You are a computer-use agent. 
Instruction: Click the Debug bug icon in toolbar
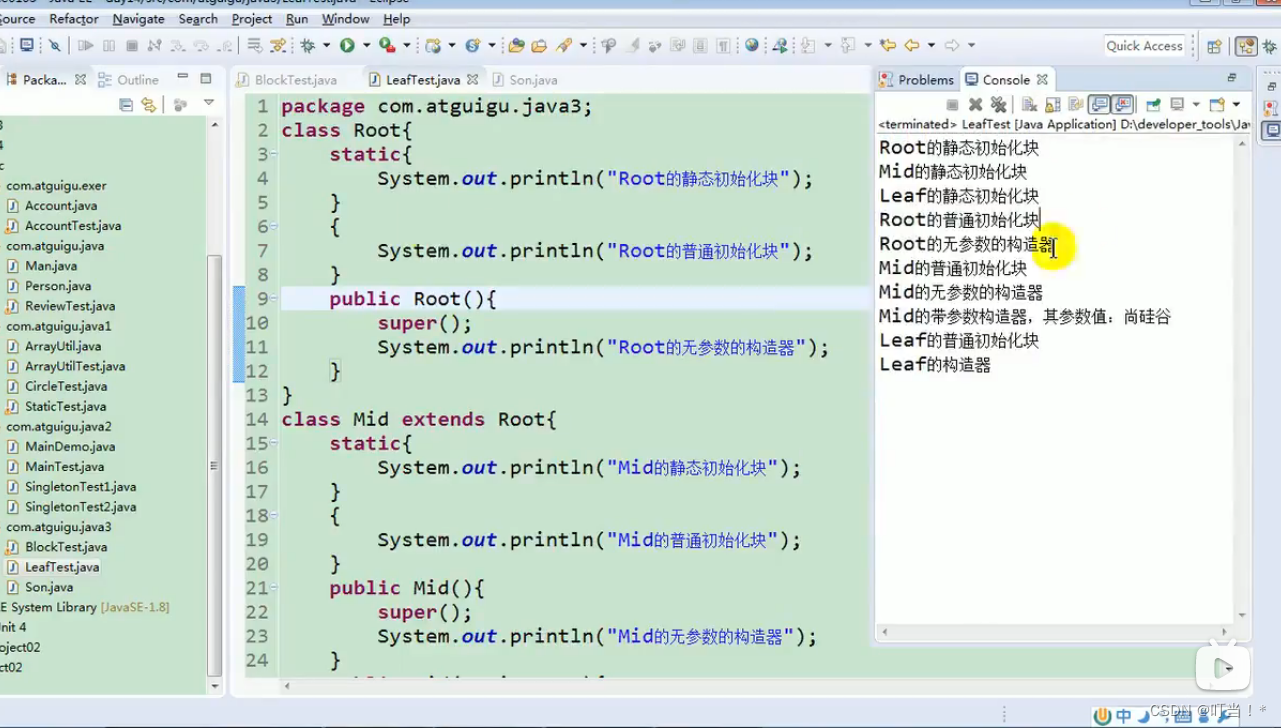[x=307, y=45]
